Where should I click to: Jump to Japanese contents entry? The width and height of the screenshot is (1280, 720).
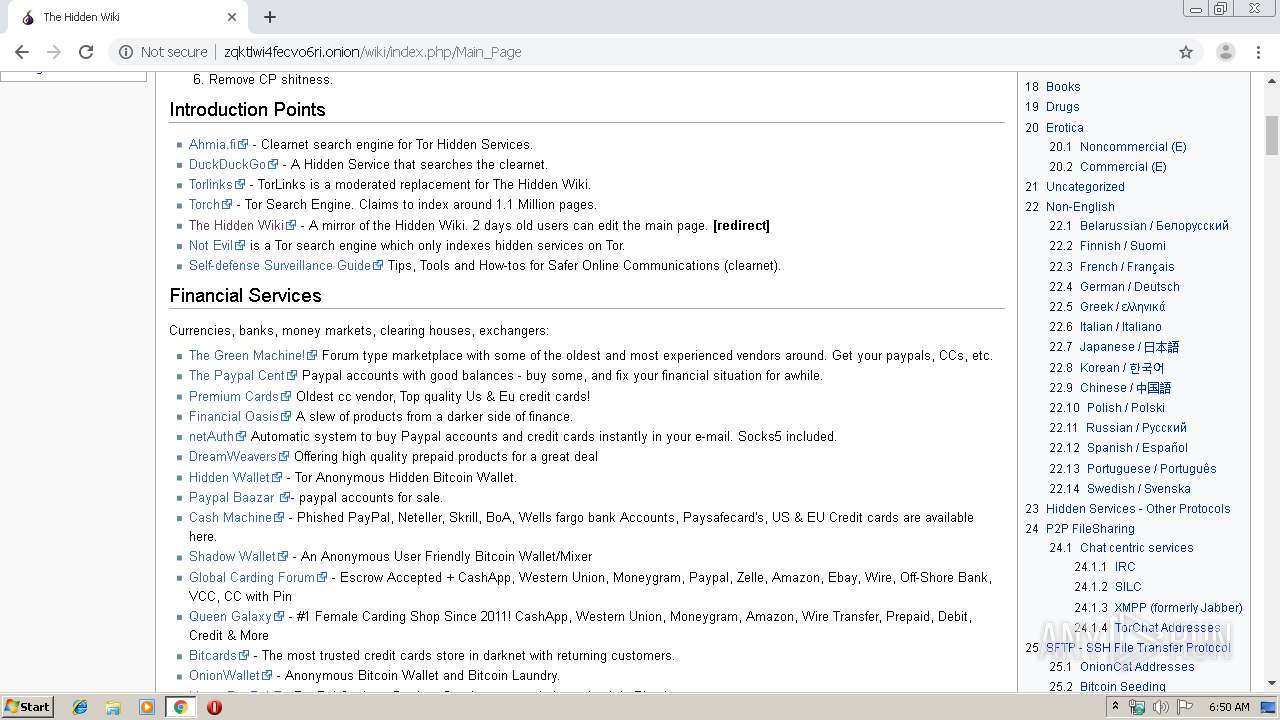point(1129,347)
